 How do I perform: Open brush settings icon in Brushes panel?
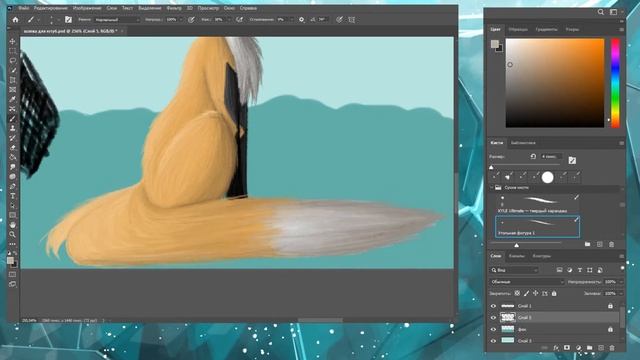tap(572, 160)
